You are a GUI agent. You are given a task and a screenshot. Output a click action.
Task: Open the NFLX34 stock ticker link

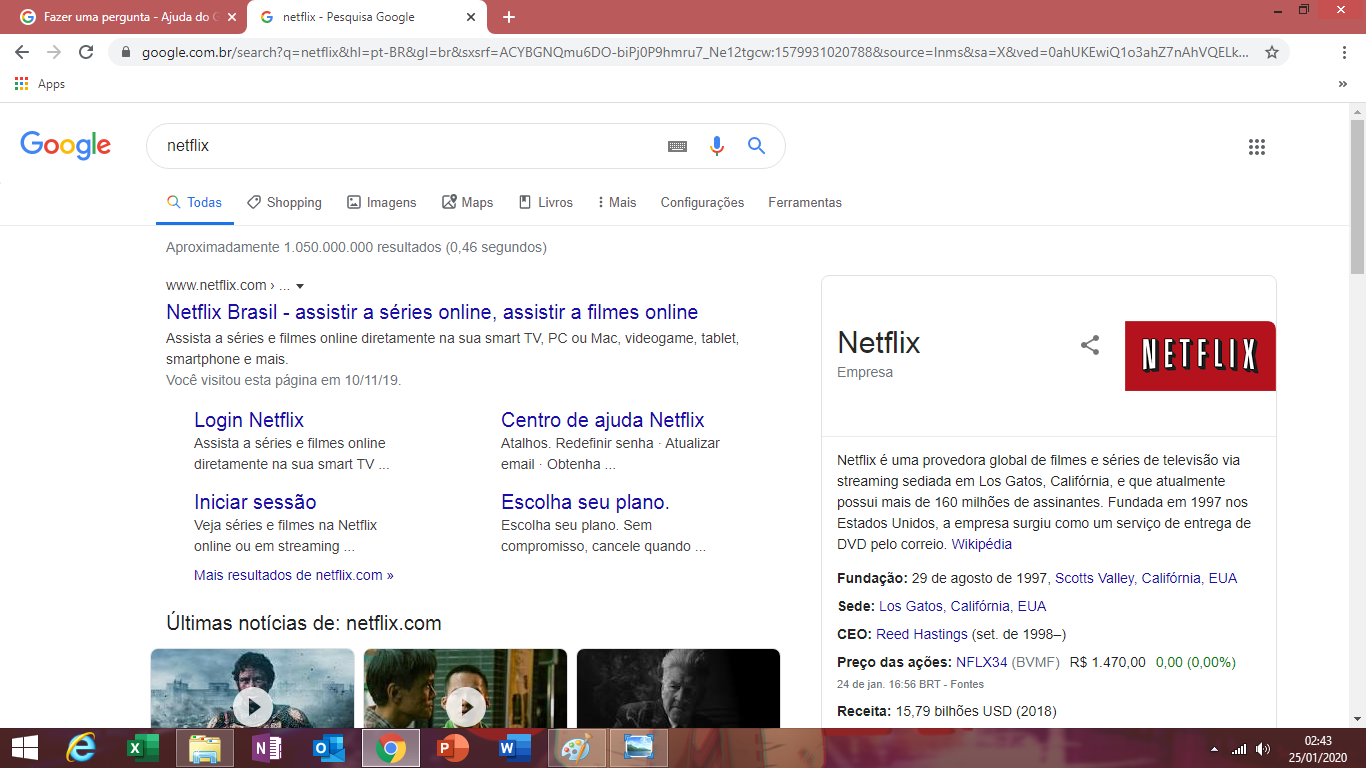tap(981, 662)
